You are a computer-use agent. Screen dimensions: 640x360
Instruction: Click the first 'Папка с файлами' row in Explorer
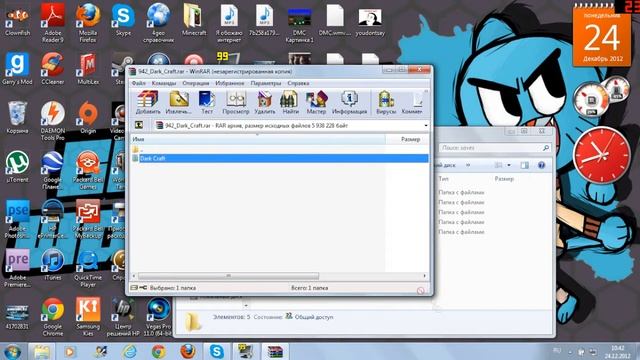click(x=461, y=192)
